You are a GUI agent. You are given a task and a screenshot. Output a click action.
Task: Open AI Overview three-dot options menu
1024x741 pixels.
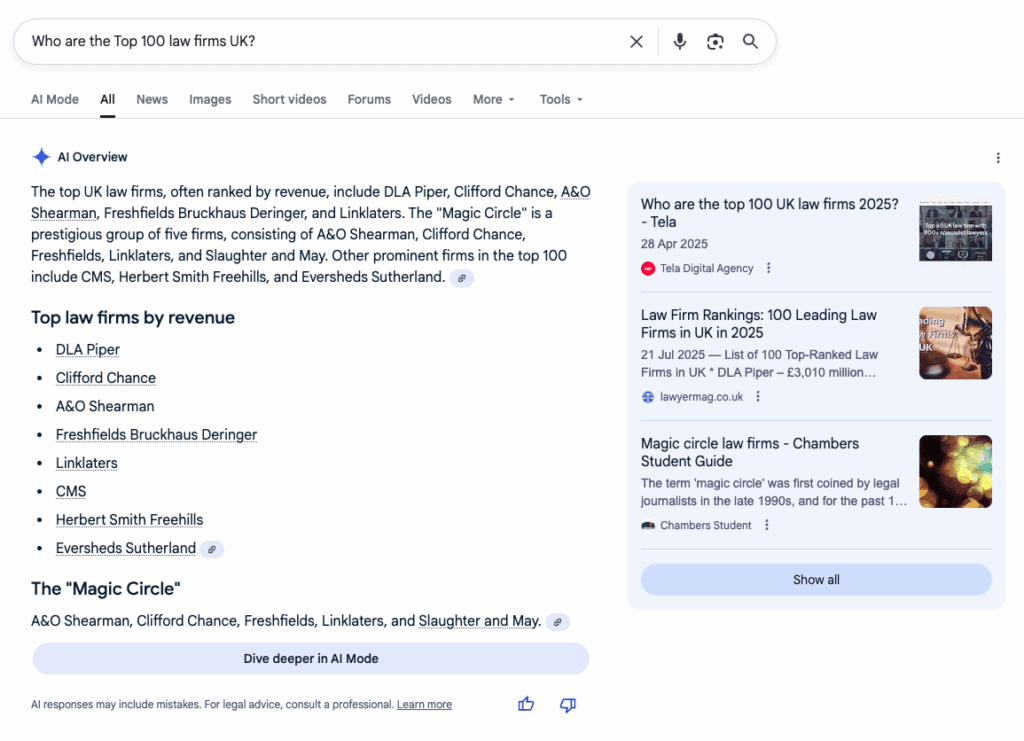(x=997, y=158)
